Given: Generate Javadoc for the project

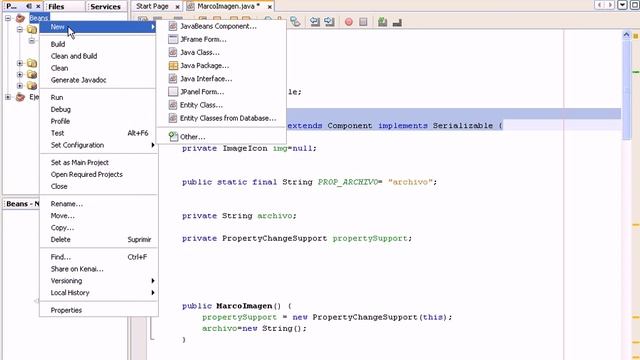Looking at the screenshot, I should 98,80.
